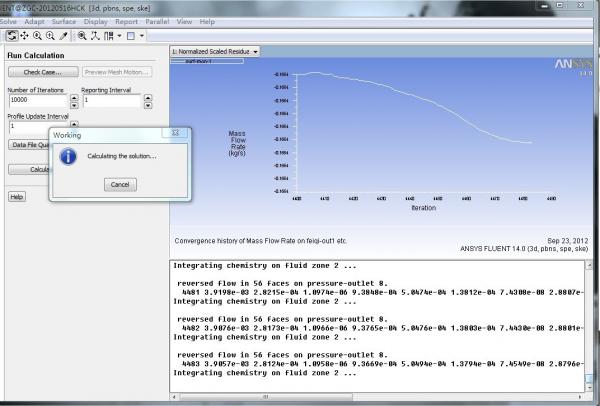Click the last 'Integrating chemistry on fluid zone 2' line

point(265,373)
